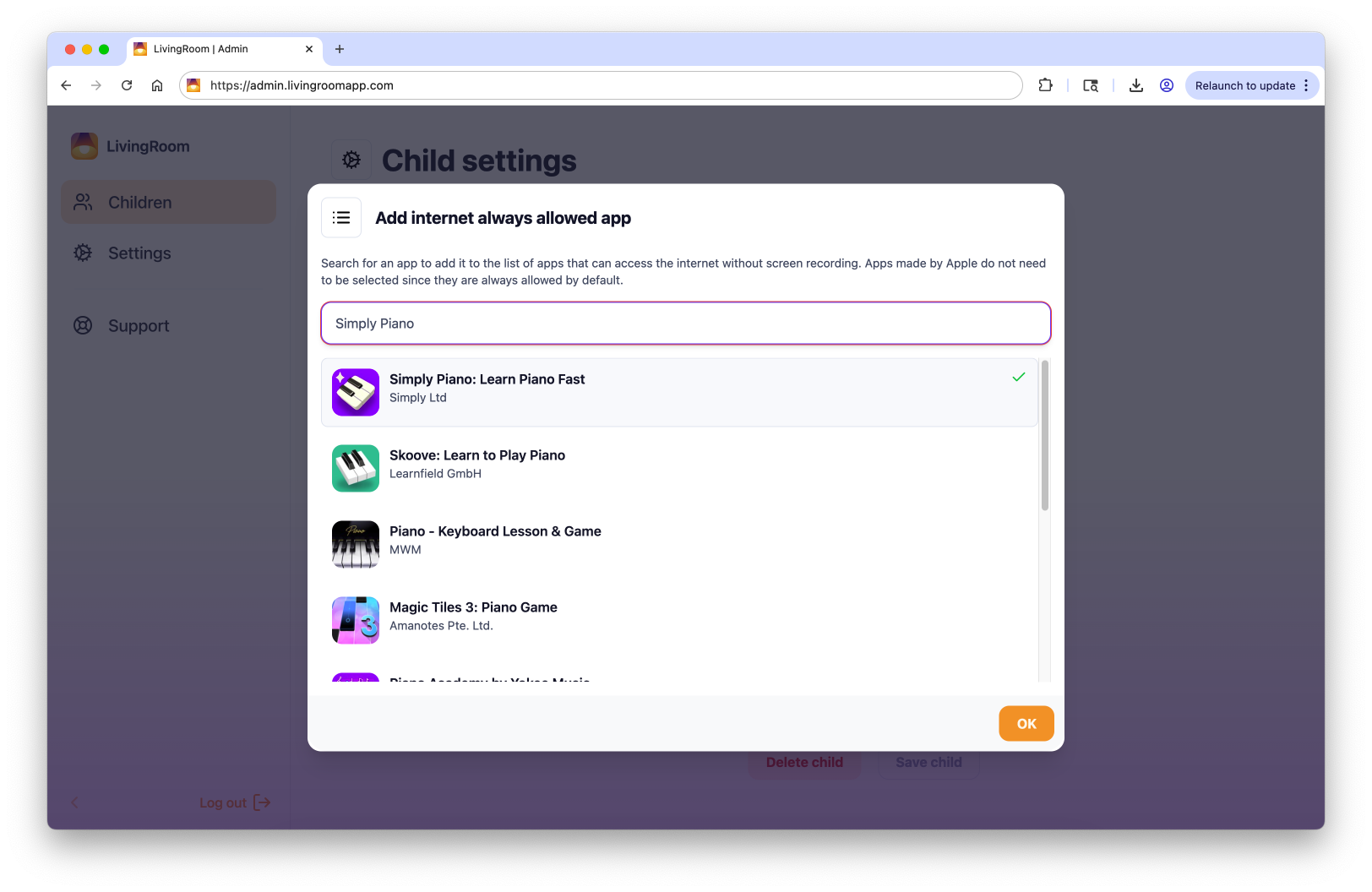Click the browser downloads icon

click(1136, 85)
